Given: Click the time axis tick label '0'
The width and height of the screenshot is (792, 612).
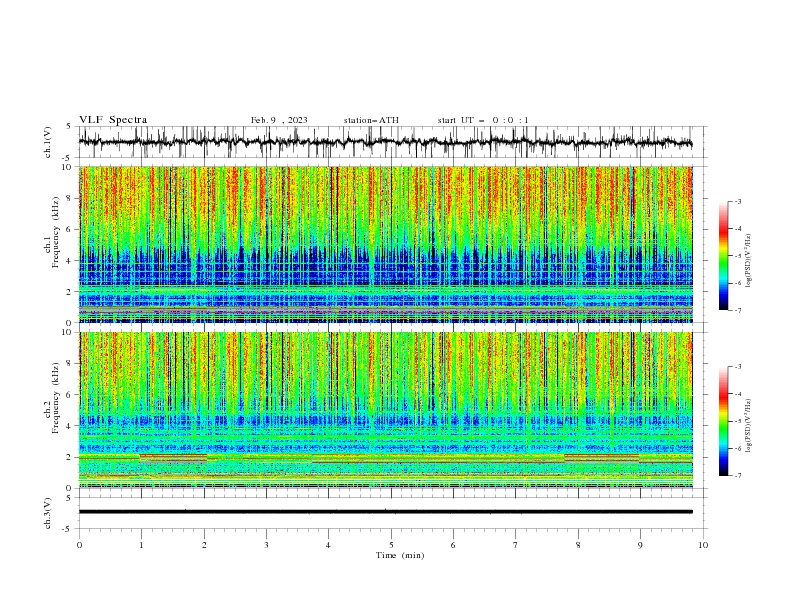Looking at the screenshot, I should (x=79, y=545).
